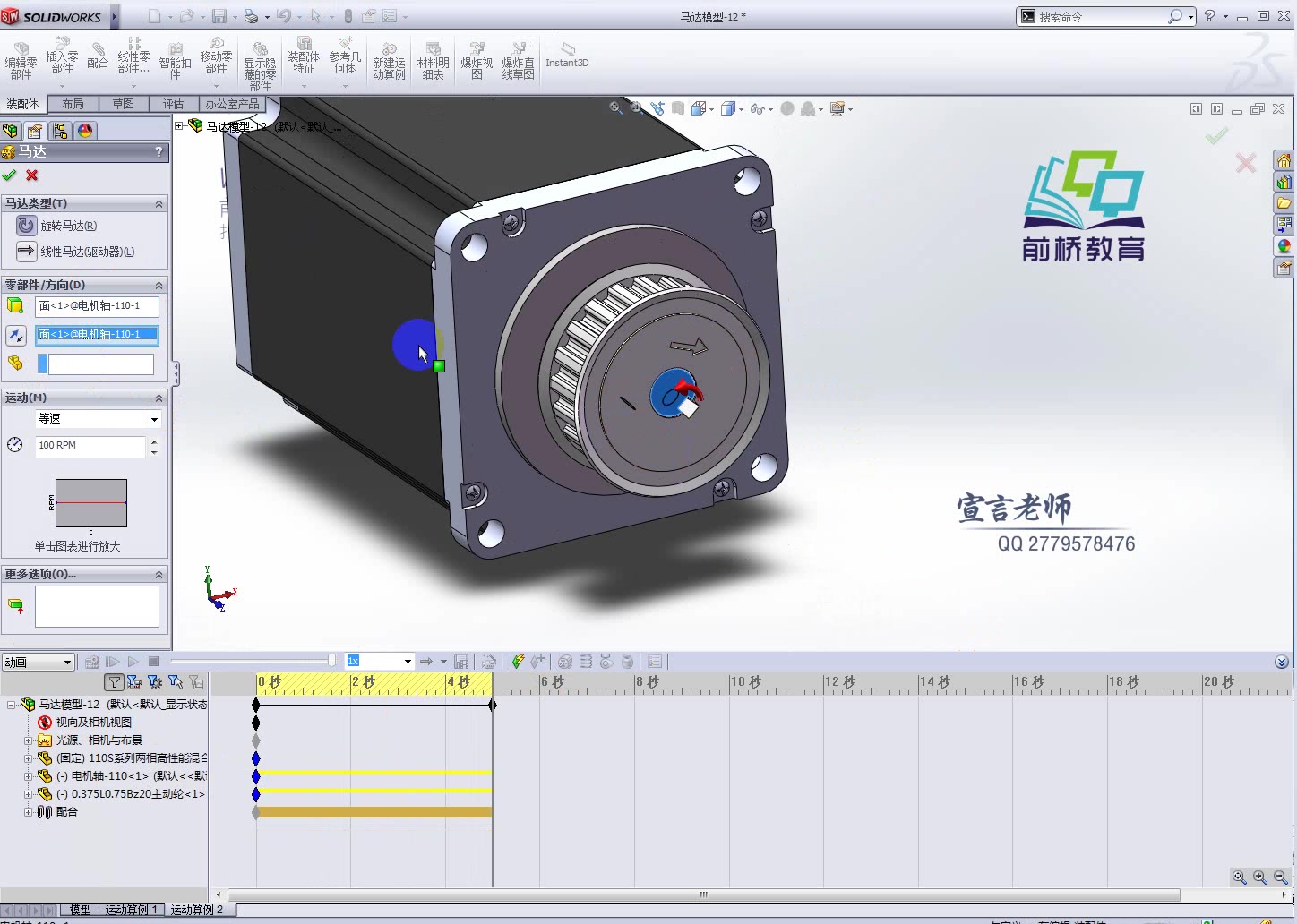1297x924 pixels.
Task: Collapse the 更多选项 section
Action: (159, 574)
